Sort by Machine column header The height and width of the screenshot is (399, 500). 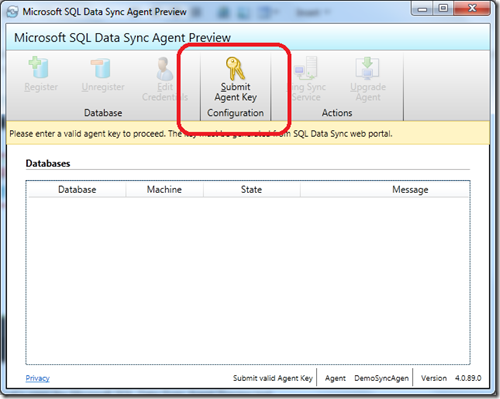click(164, 189)
